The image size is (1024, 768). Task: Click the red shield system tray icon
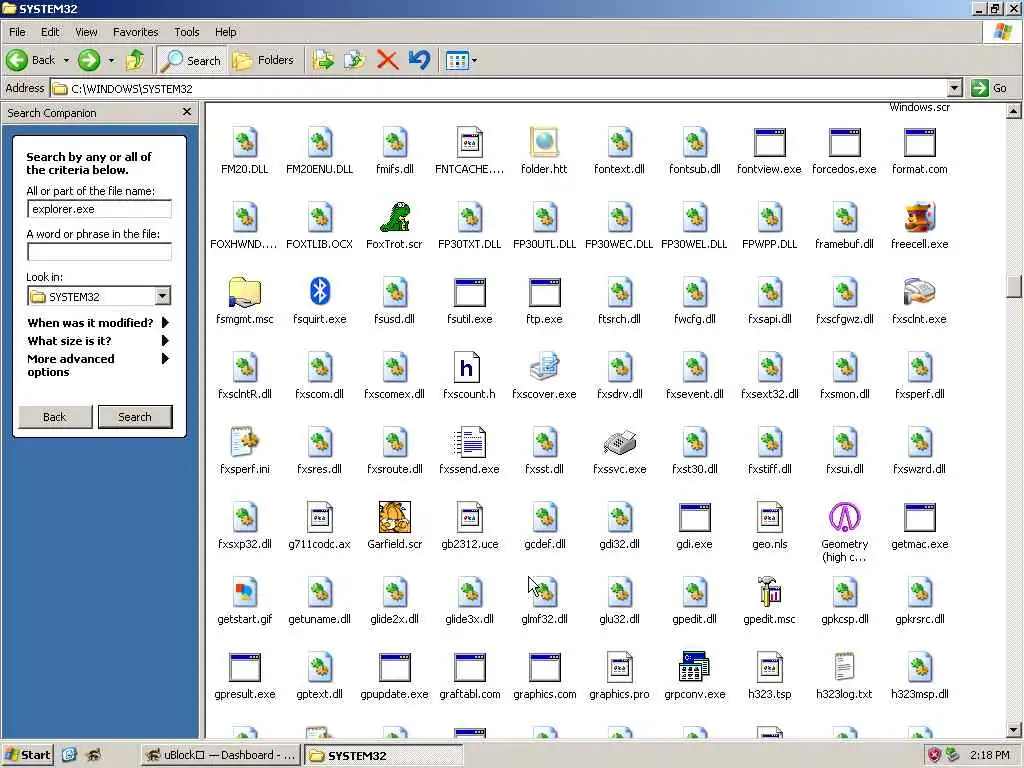tap(934, 755)
